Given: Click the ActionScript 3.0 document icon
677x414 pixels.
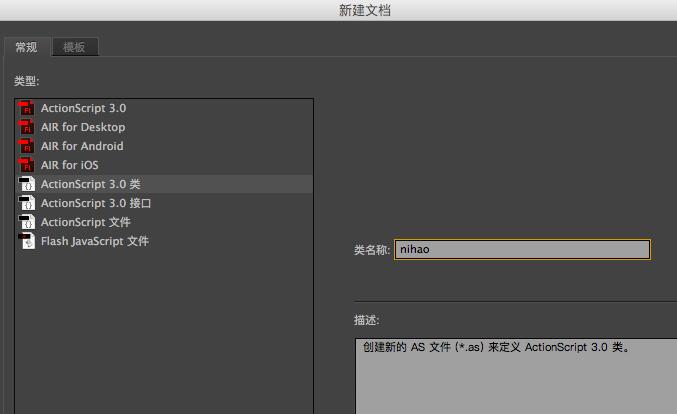Looking at the screenshot, I should coord(26,108).
